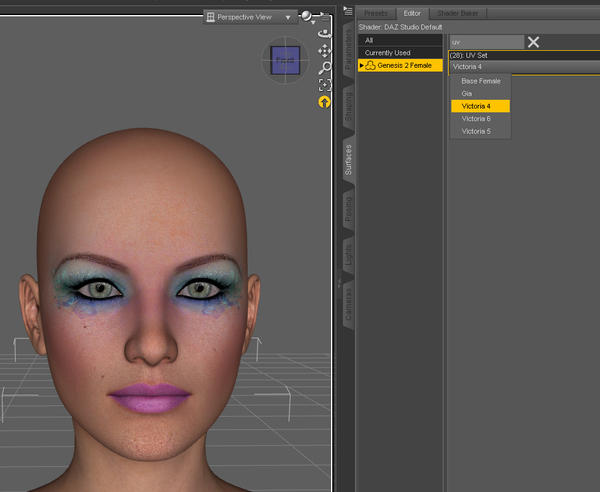Viewport: 600px width, 492px height.
Task: Click the yellow reset view arrow icon
Action: tap(324, 102)
